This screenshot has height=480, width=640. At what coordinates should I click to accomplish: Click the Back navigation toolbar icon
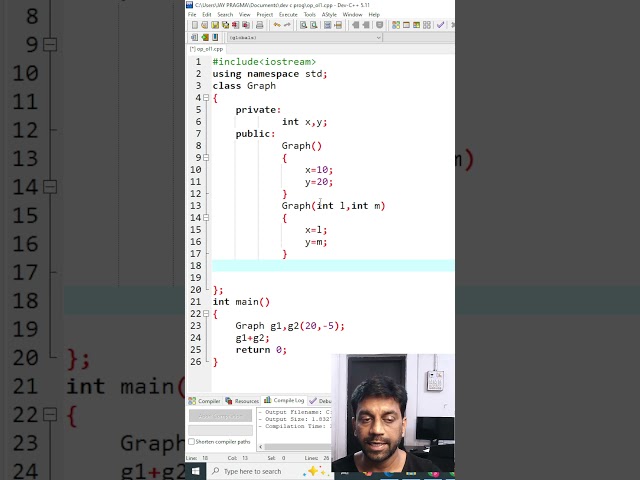click(x=356, y=25)
